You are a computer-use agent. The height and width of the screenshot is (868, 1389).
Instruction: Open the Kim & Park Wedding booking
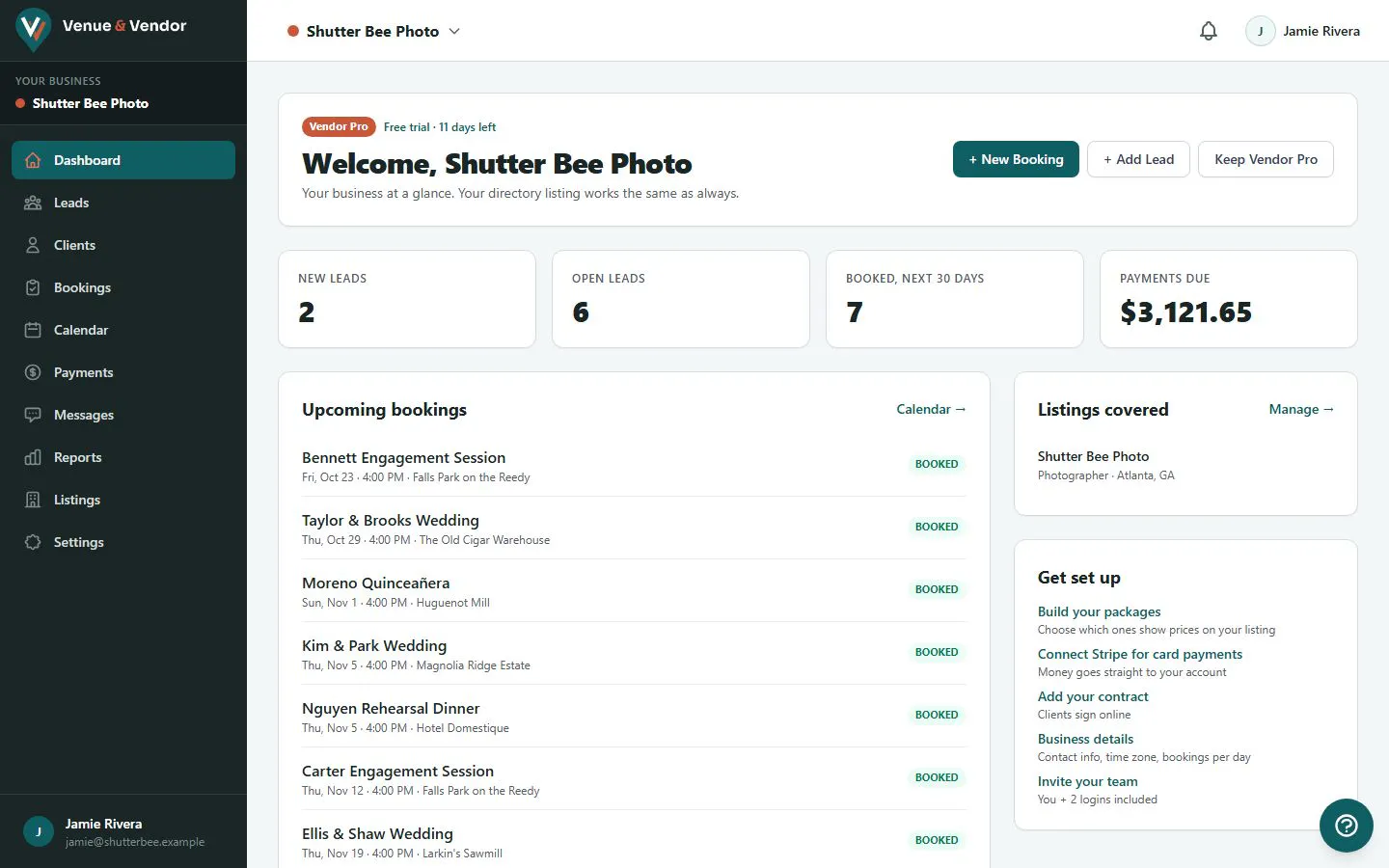(634, 654)
